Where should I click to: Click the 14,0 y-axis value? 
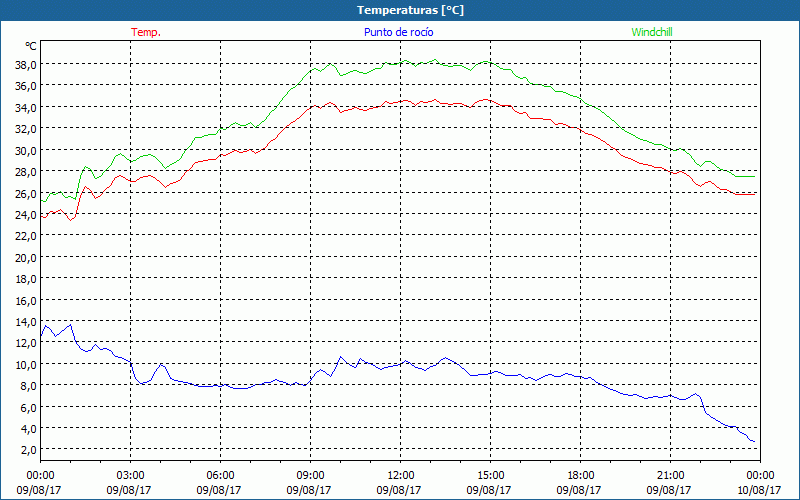[x=26, y=322]
